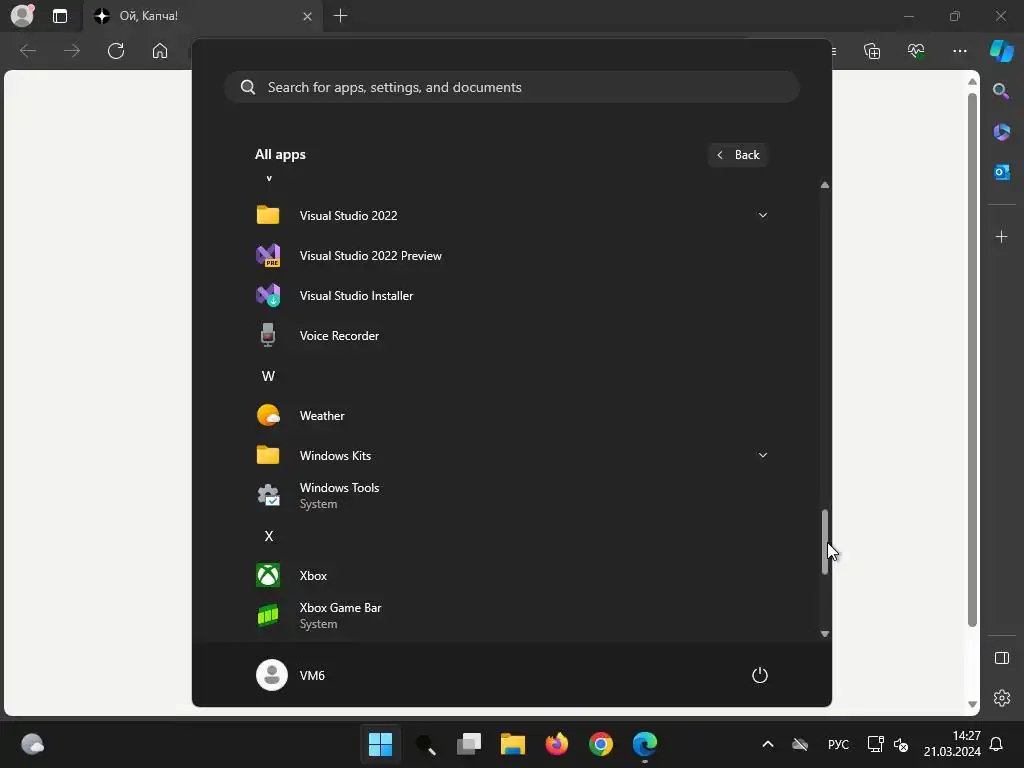The width and height of the screenshot is (1024, 768).
Task: Launch Visual Studio 2022 Preview app icon
Action: point(268,255)
